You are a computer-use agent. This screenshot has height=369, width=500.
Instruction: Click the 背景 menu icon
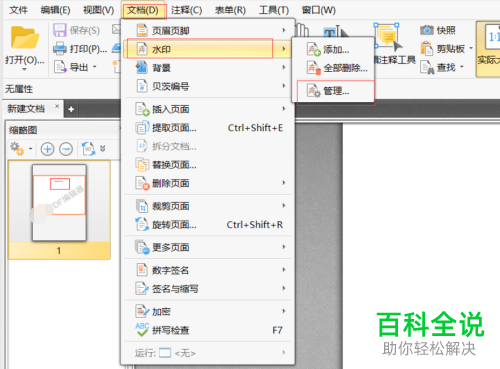click(142, 67)
